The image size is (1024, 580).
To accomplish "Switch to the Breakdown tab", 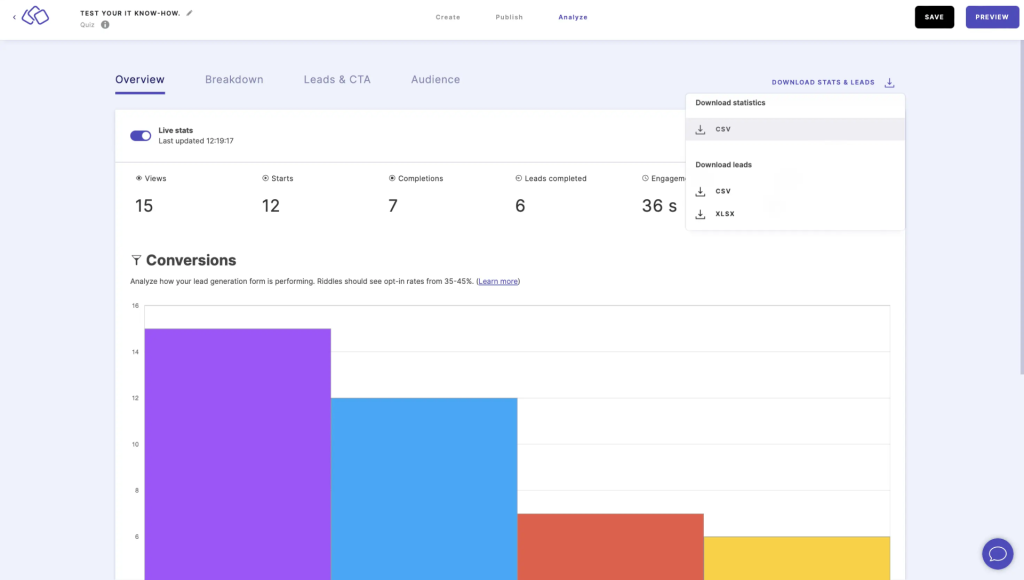I will click(x=234, y=80).
